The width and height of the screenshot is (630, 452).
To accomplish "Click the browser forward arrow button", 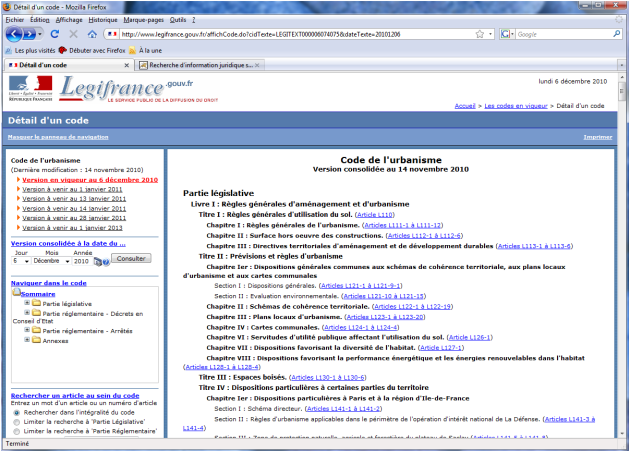I will [x=29, y=34].
